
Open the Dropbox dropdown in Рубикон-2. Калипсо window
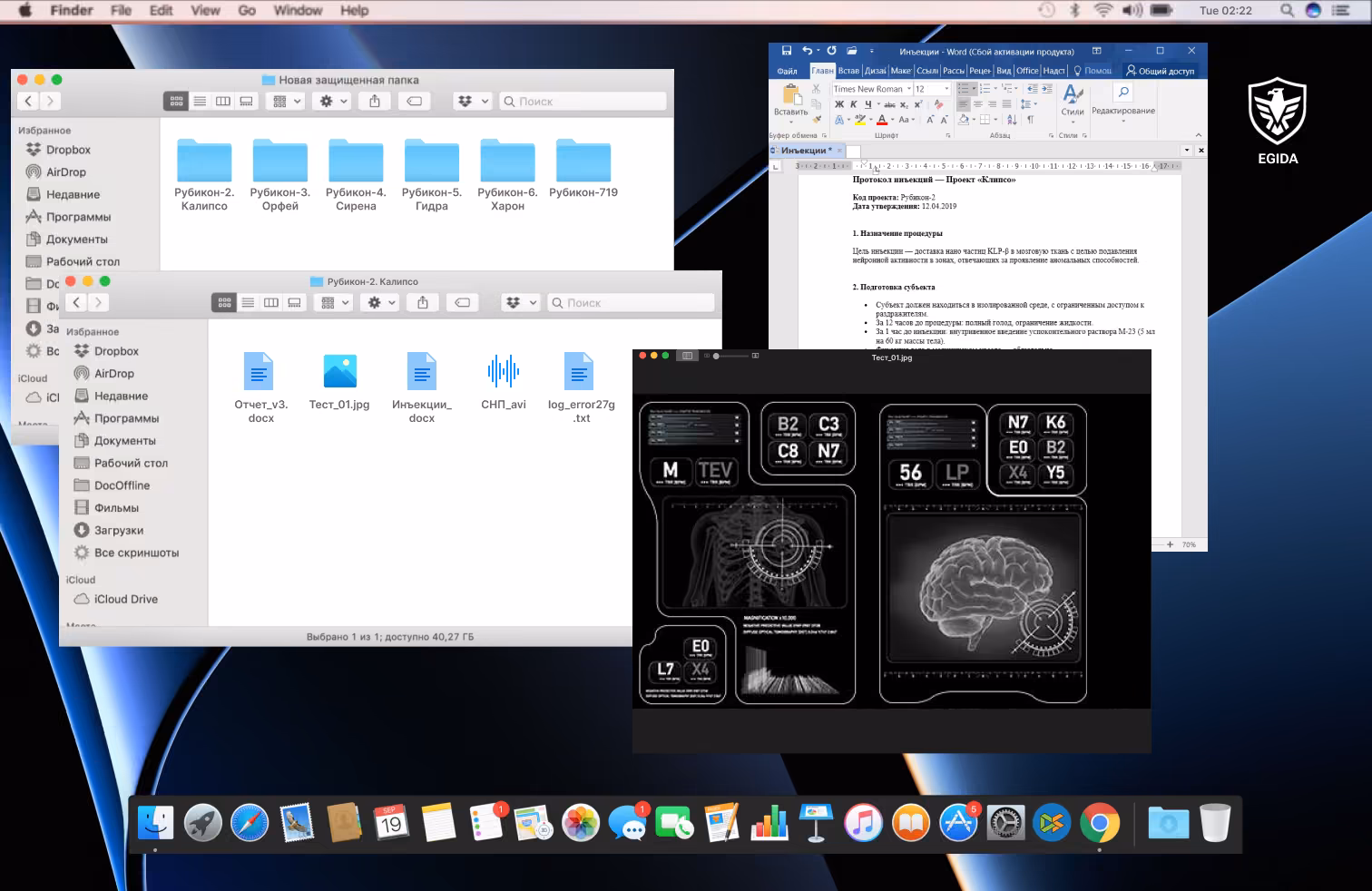point(522,302)
